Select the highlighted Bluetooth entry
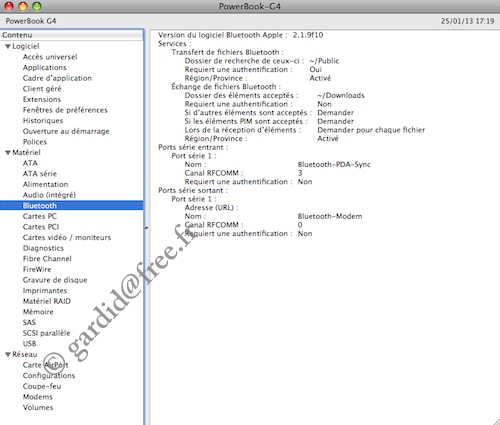 click(72, 205)
